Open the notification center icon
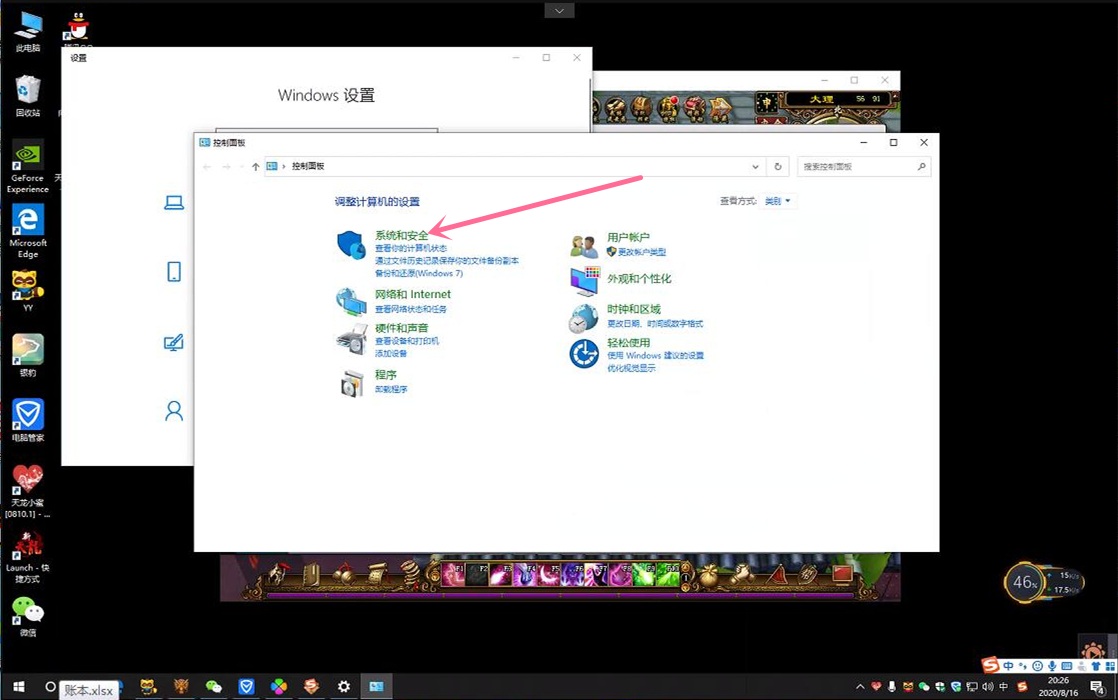 click(1098, 686)
